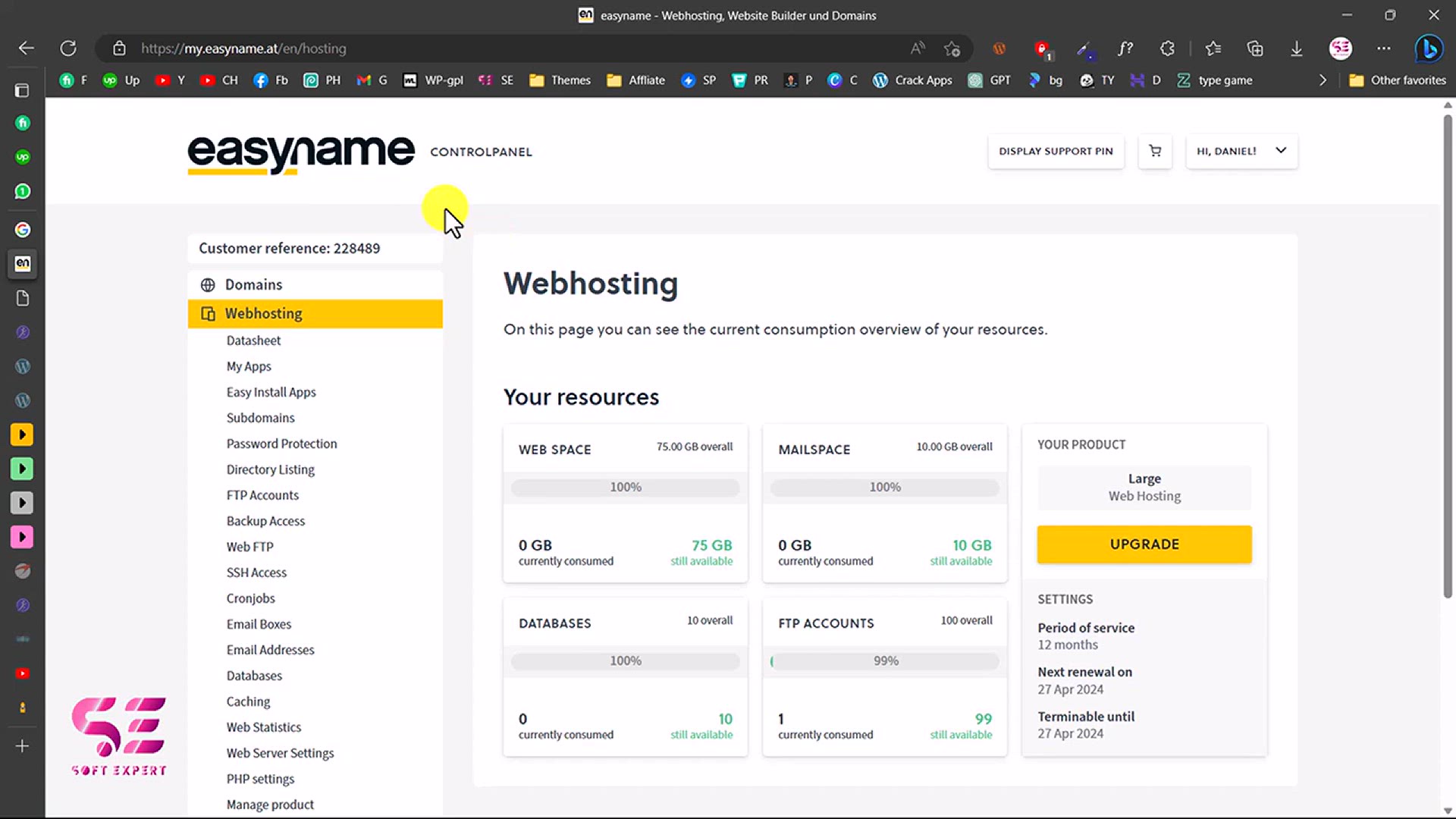
Task: Go to My Apps
Action: pyautogui.click(x=249, y=367)
